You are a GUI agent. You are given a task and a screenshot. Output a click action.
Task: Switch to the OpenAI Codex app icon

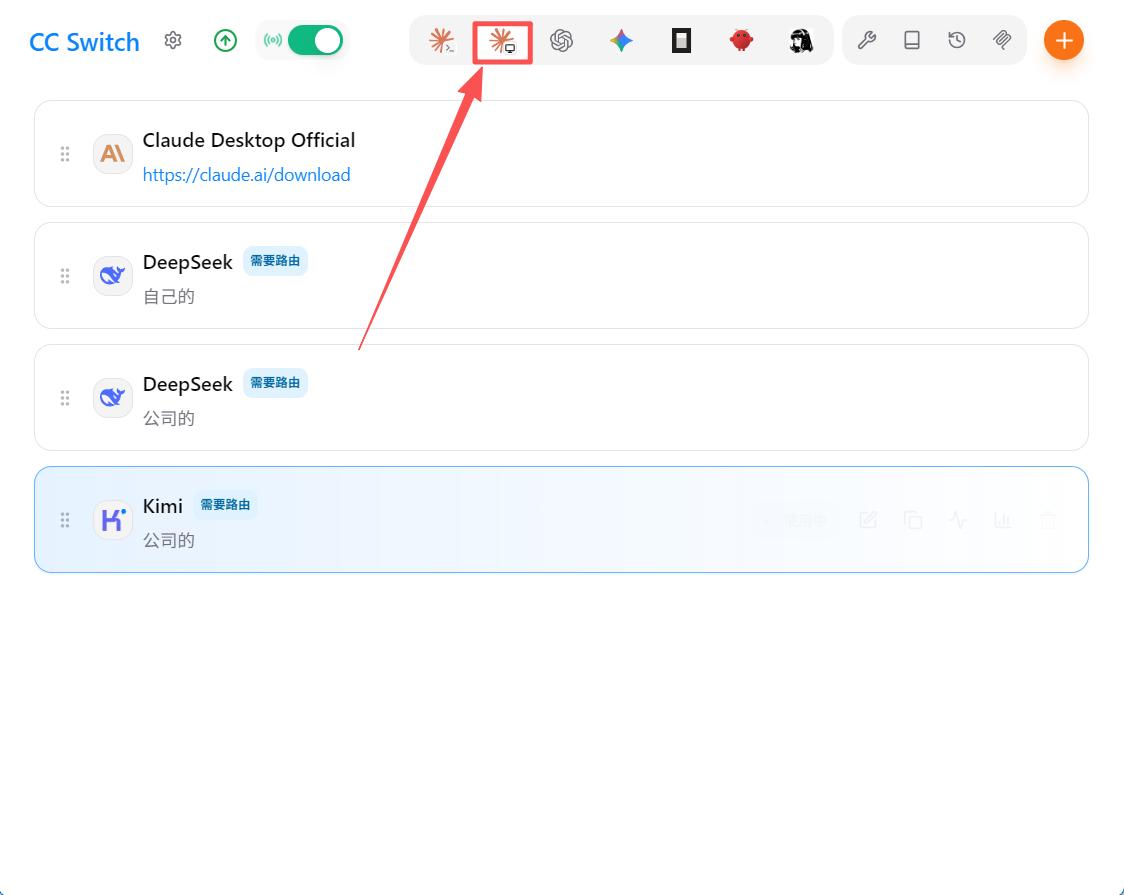(561, 41)
